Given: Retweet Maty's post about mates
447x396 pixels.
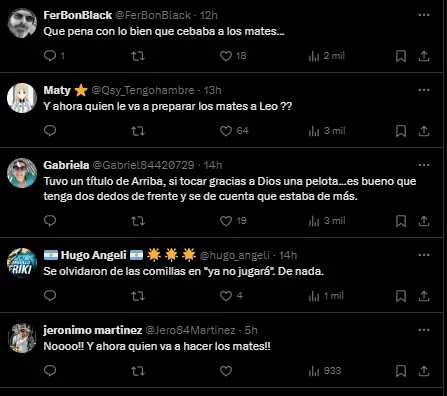Looking at the screenshot, I should click(x=138, y=131).
